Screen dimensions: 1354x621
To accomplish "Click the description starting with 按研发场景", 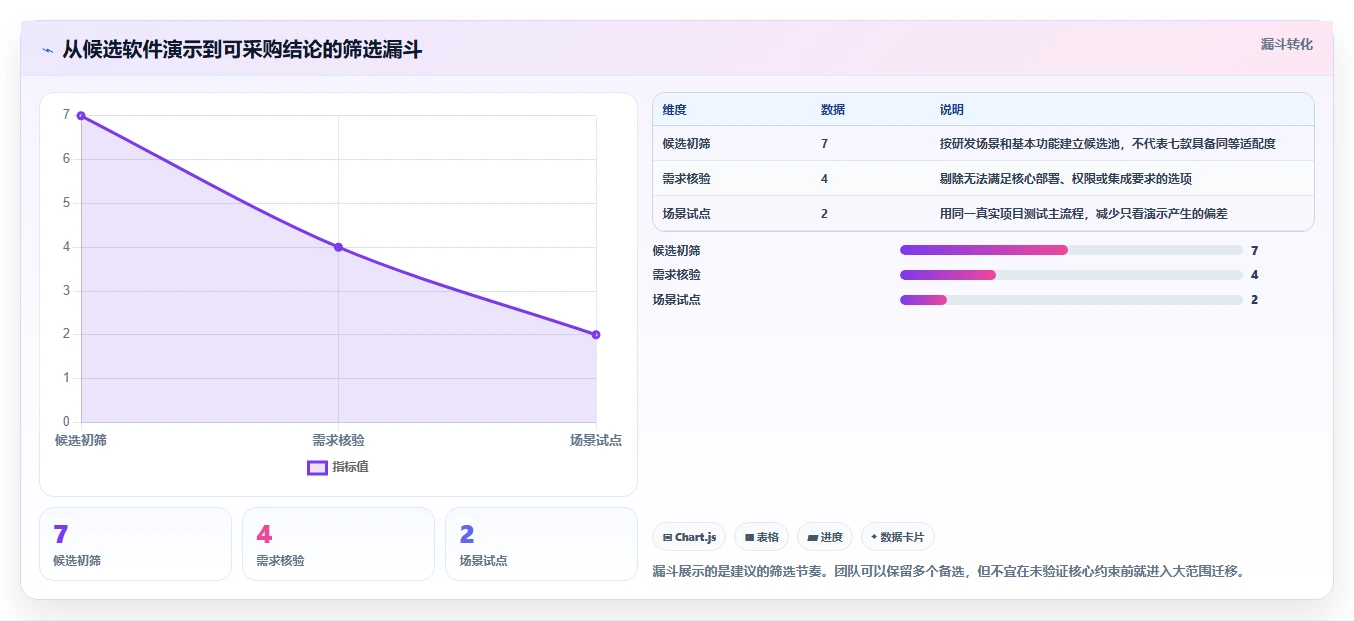I will (x=1108, y=144).
